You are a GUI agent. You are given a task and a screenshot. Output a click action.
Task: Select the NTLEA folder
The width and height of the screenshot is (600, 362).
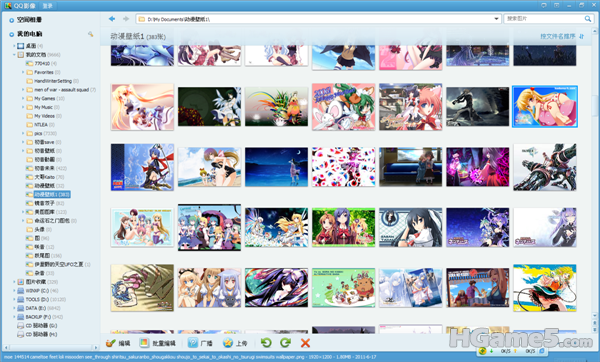point(40,125)
